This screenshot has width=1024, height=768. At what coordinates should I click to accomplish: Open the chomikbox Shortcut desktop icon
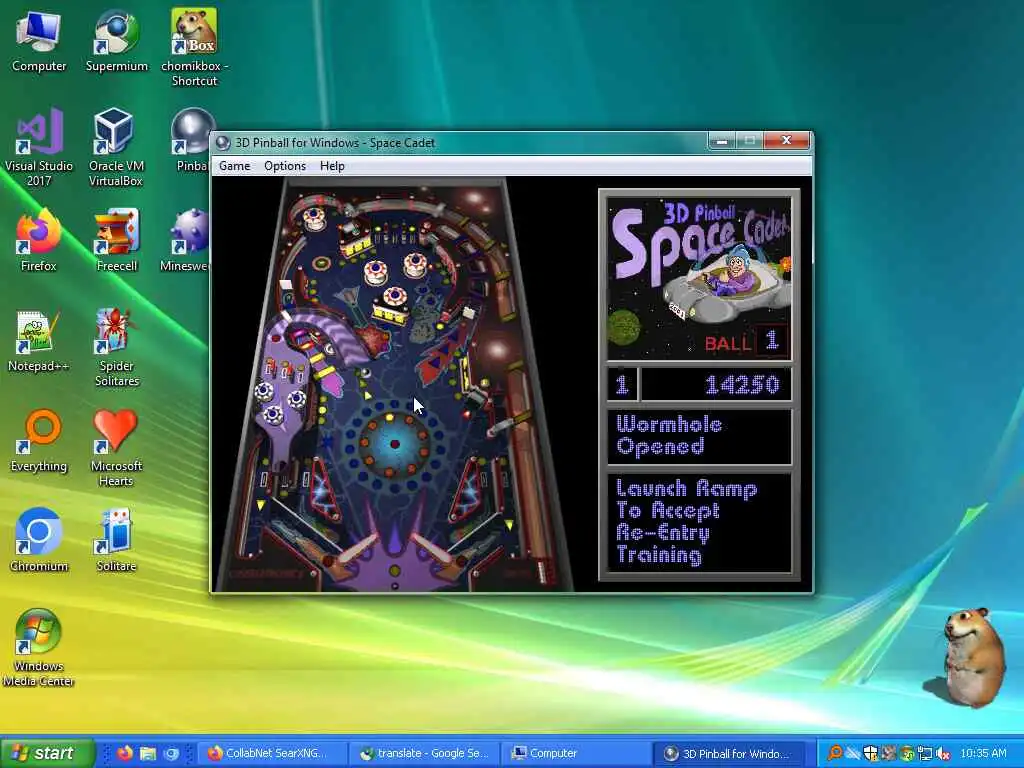tap(194, 47)
